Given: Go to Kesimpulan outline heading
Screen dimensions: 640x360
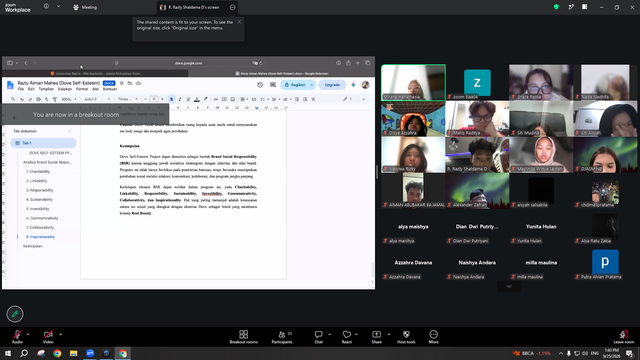Looking at the screenshot, I should coord(33,246).
